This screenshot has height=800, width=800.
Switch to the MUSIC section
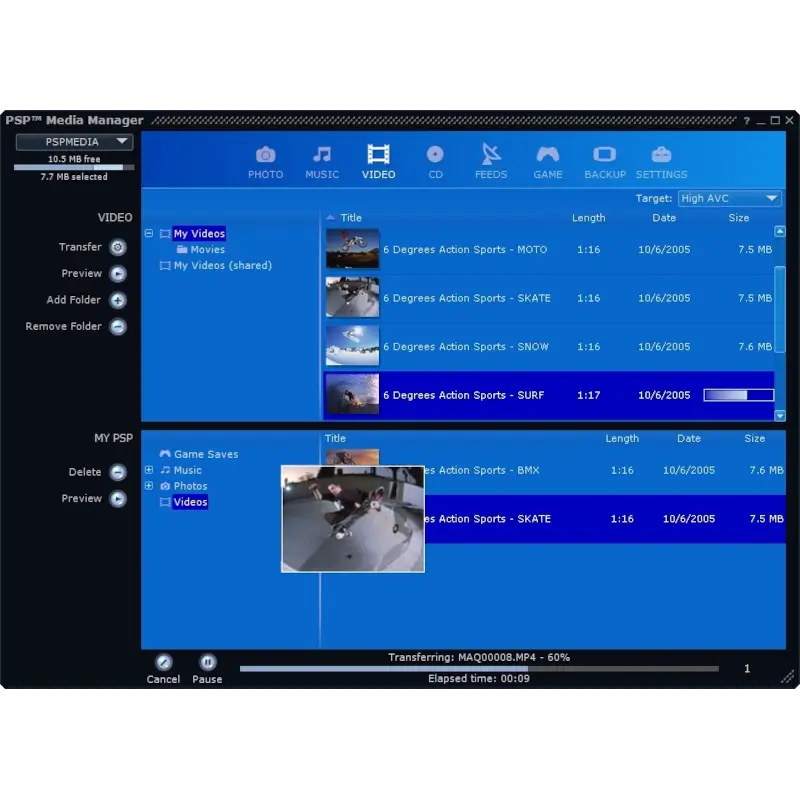click(322, 155)
